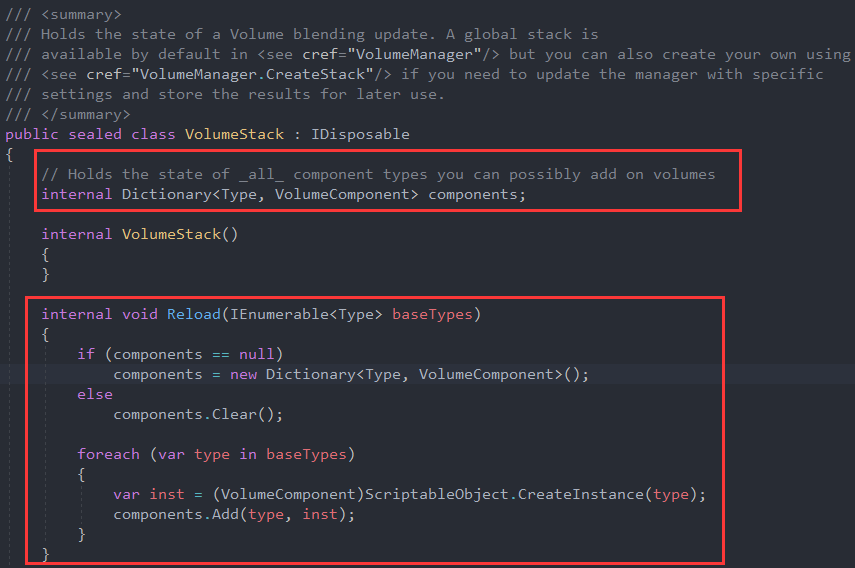
Task: Click 'components.Clear();' statement
Action: (x=198, y=415)
